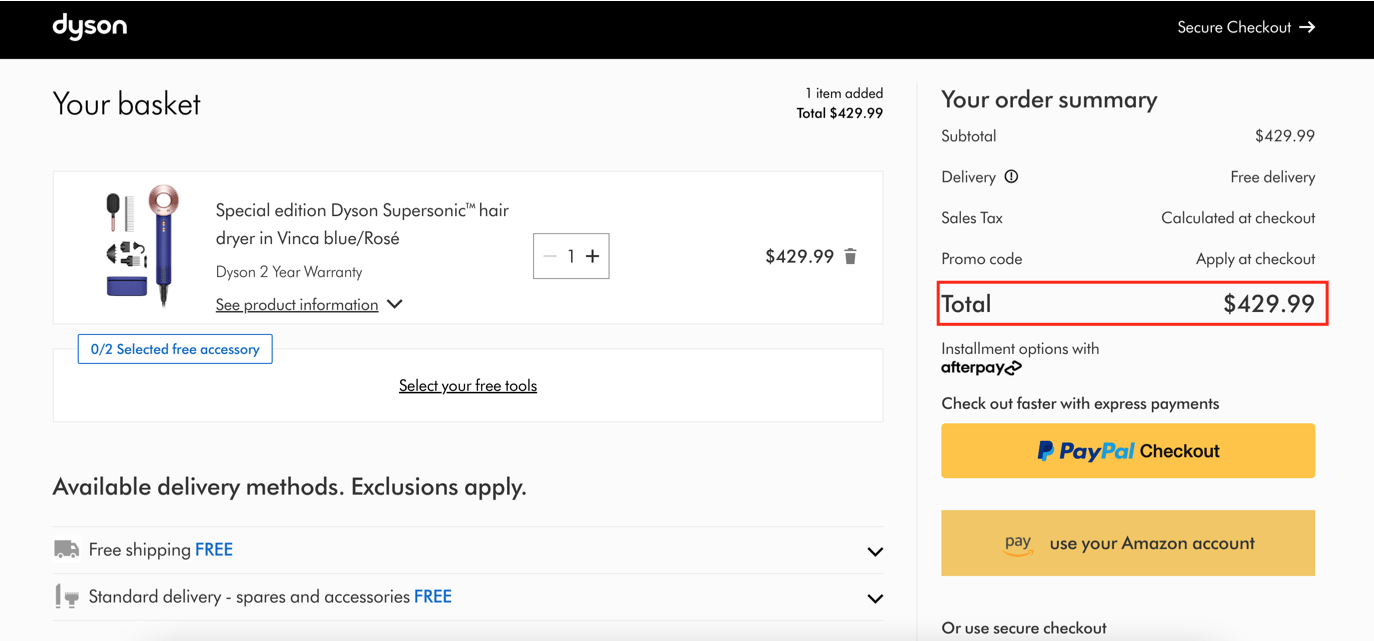Screen dimensions: 1374x641
Task: Open the See product information link
Action: point(297,305)
